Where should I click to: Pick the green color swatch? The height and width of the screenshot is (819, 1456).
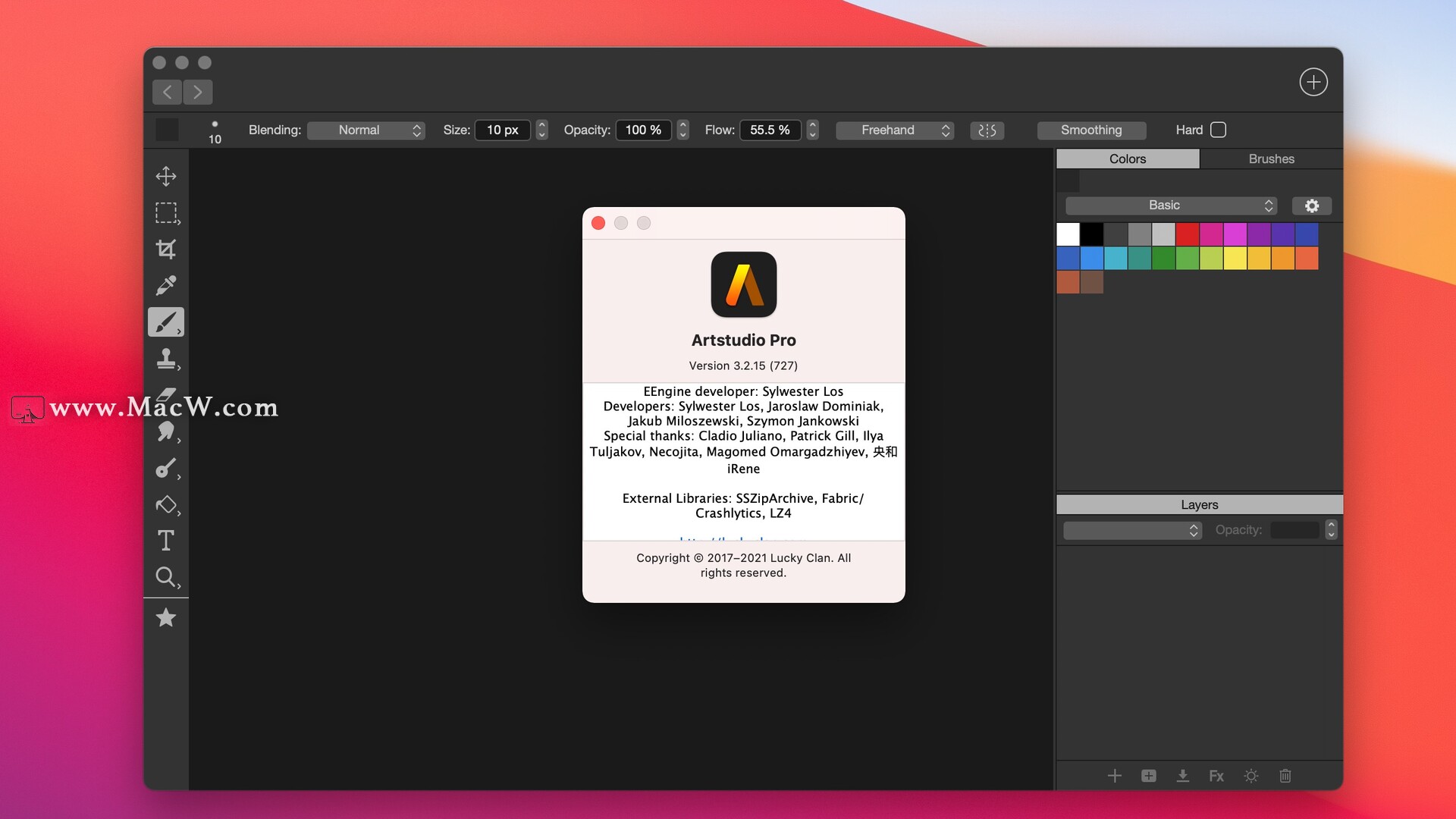point(1163,259)
